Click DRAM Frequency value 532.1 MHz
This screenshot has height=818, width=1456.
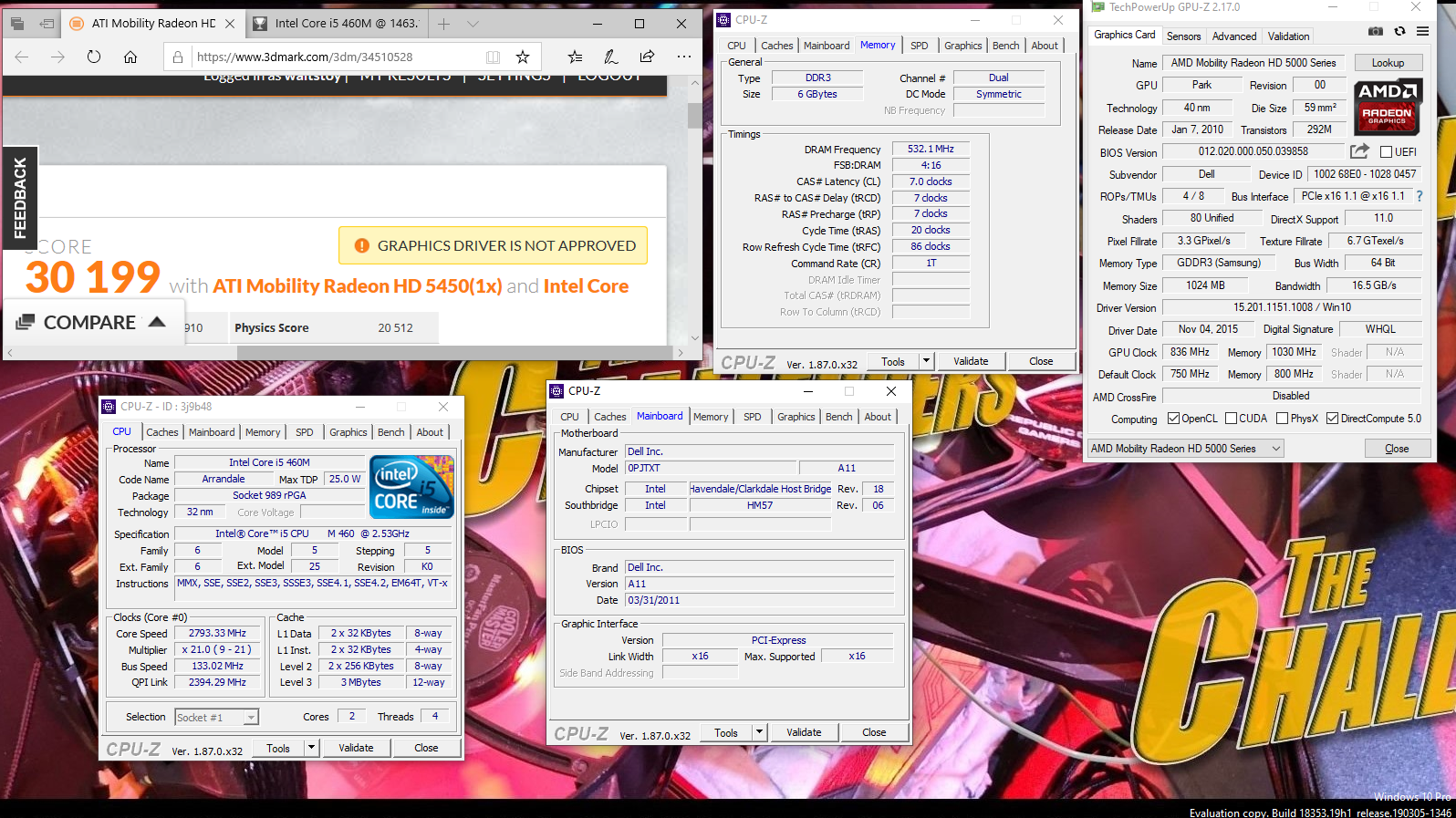point(931,149)
